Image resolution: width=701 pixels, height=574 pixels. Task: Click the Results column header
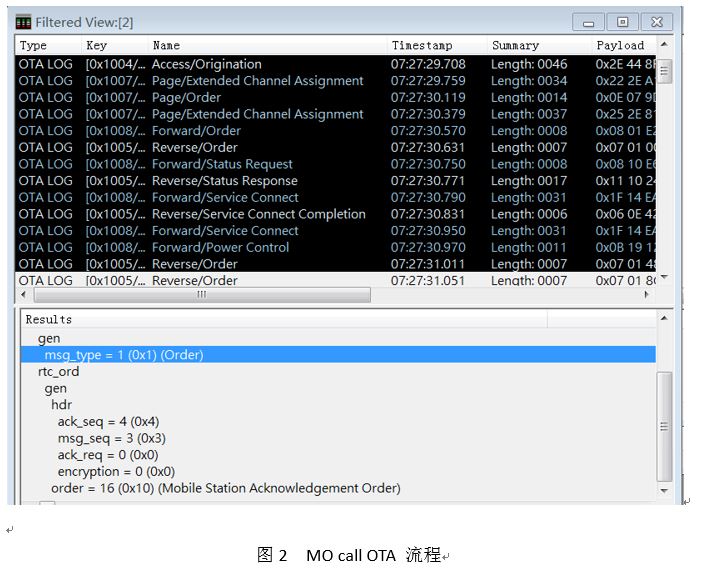click(x=284, y=319)
